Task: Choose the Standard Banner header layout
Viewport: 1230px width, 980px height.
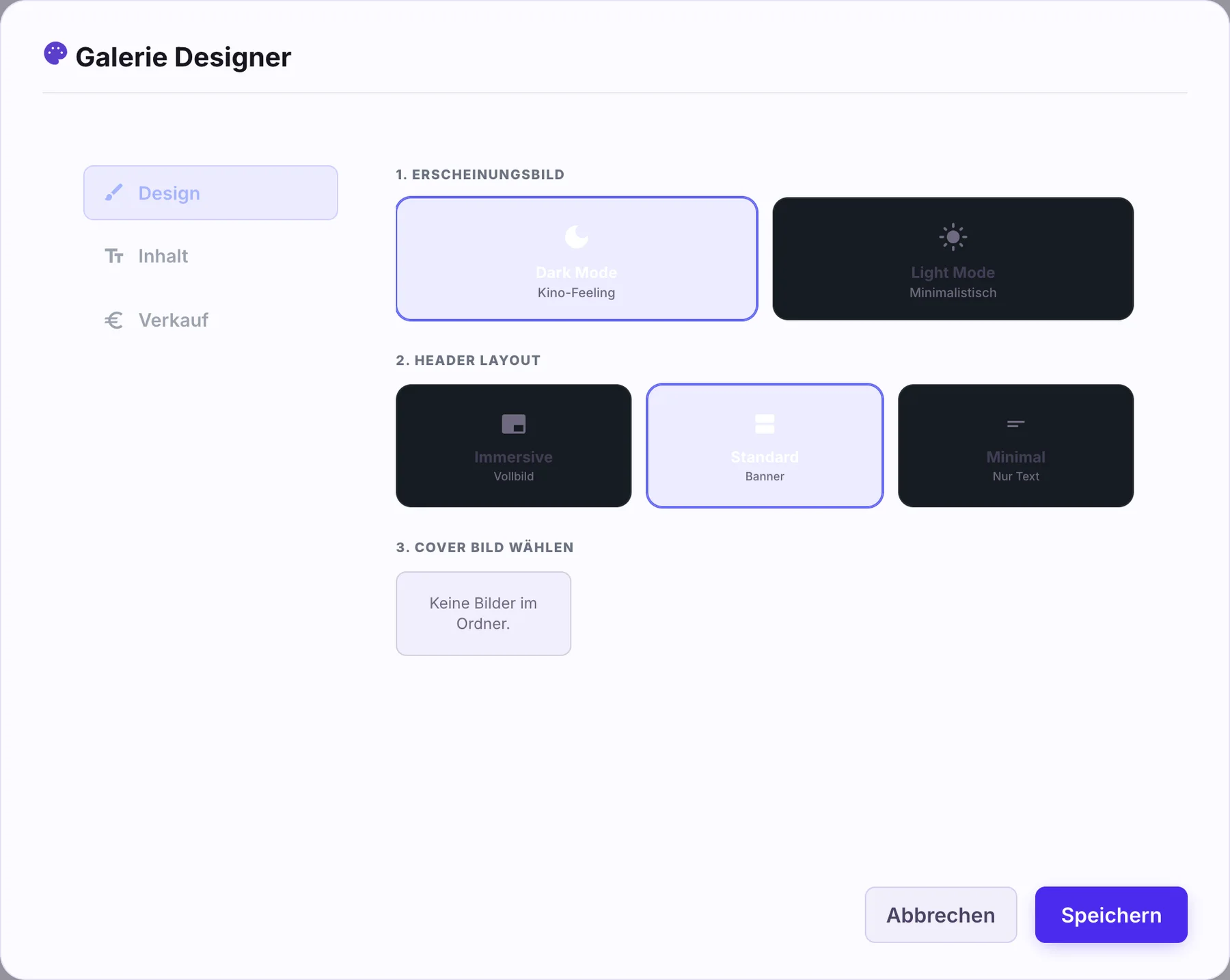Action: pos(765,446)
